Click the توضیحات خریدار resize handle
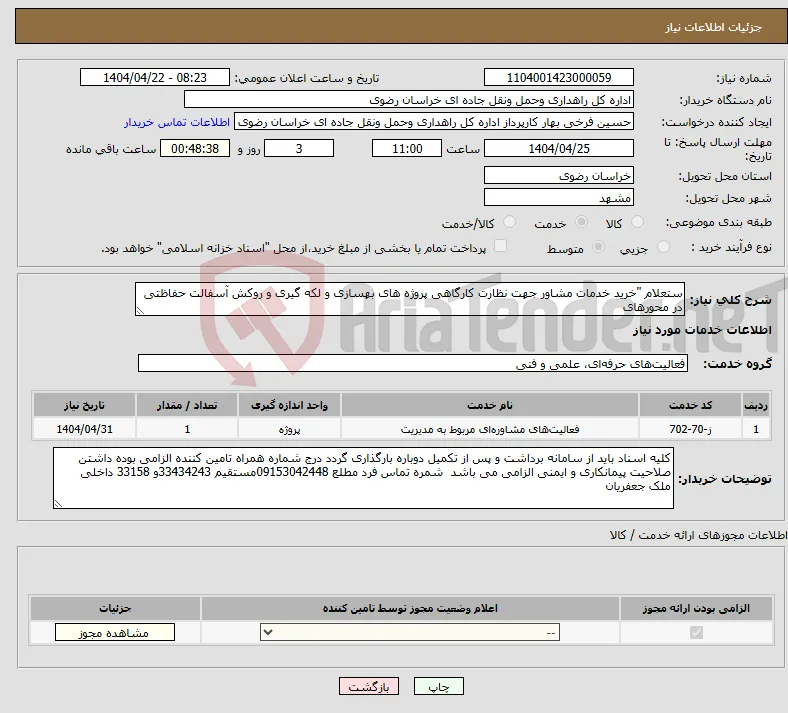The image size is (788, 713). pos(58,504)
